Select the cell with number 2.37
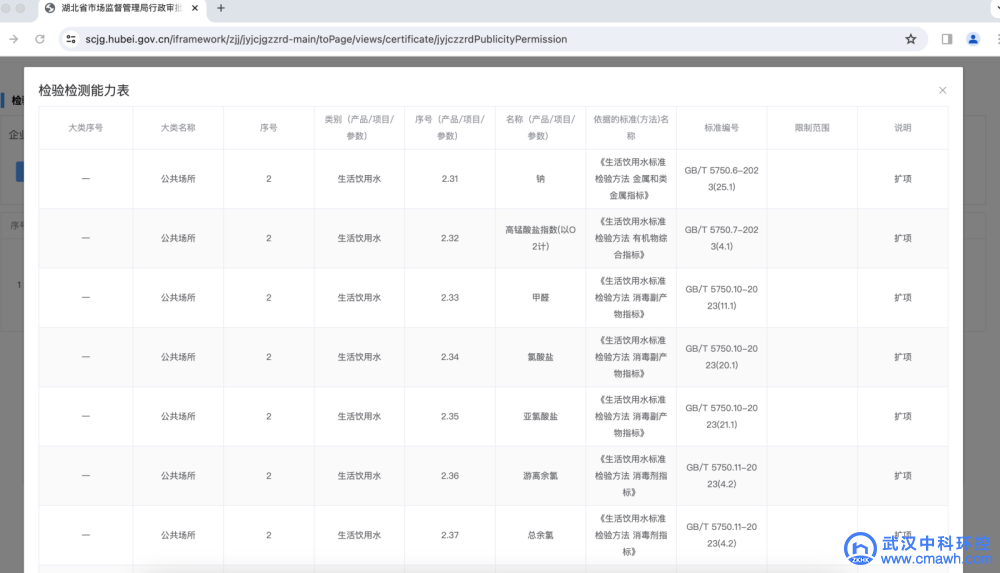 pyautogui.click(x=450, y=535)
